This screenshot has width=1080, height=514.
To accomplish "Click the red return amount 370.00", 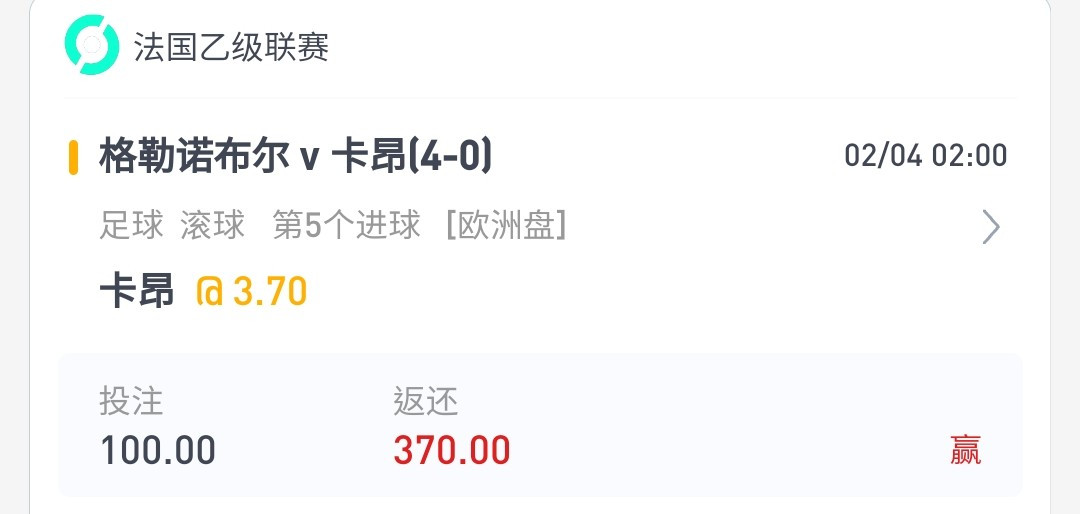I will click(452, 451).
